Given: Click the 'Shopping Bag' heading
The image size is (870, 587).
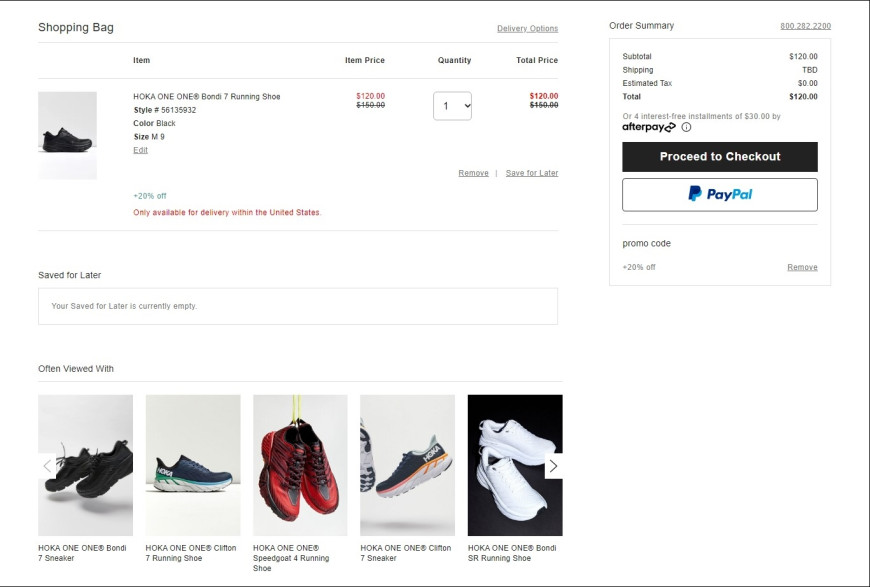Looking at the screenshot, I should (76, 27).
